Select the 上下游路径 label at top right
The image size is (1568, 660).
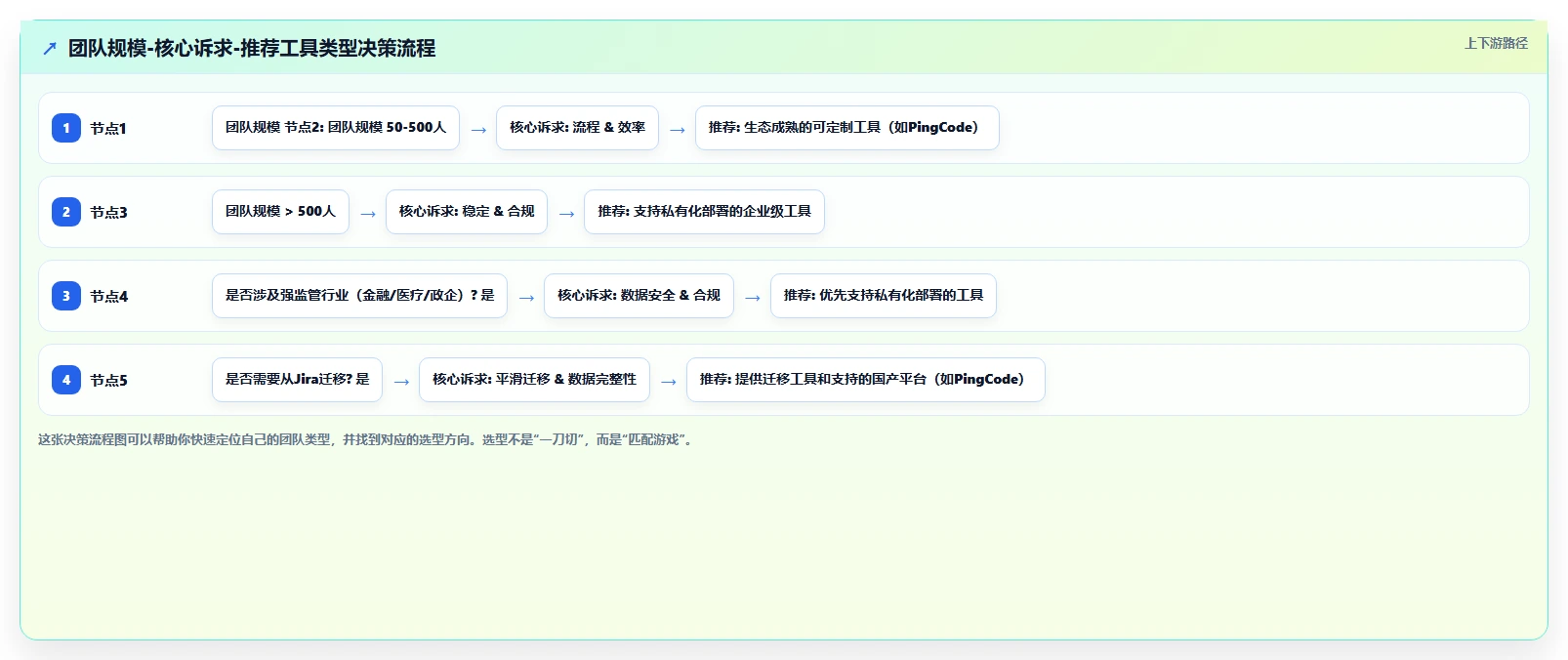click(1496, 43)
